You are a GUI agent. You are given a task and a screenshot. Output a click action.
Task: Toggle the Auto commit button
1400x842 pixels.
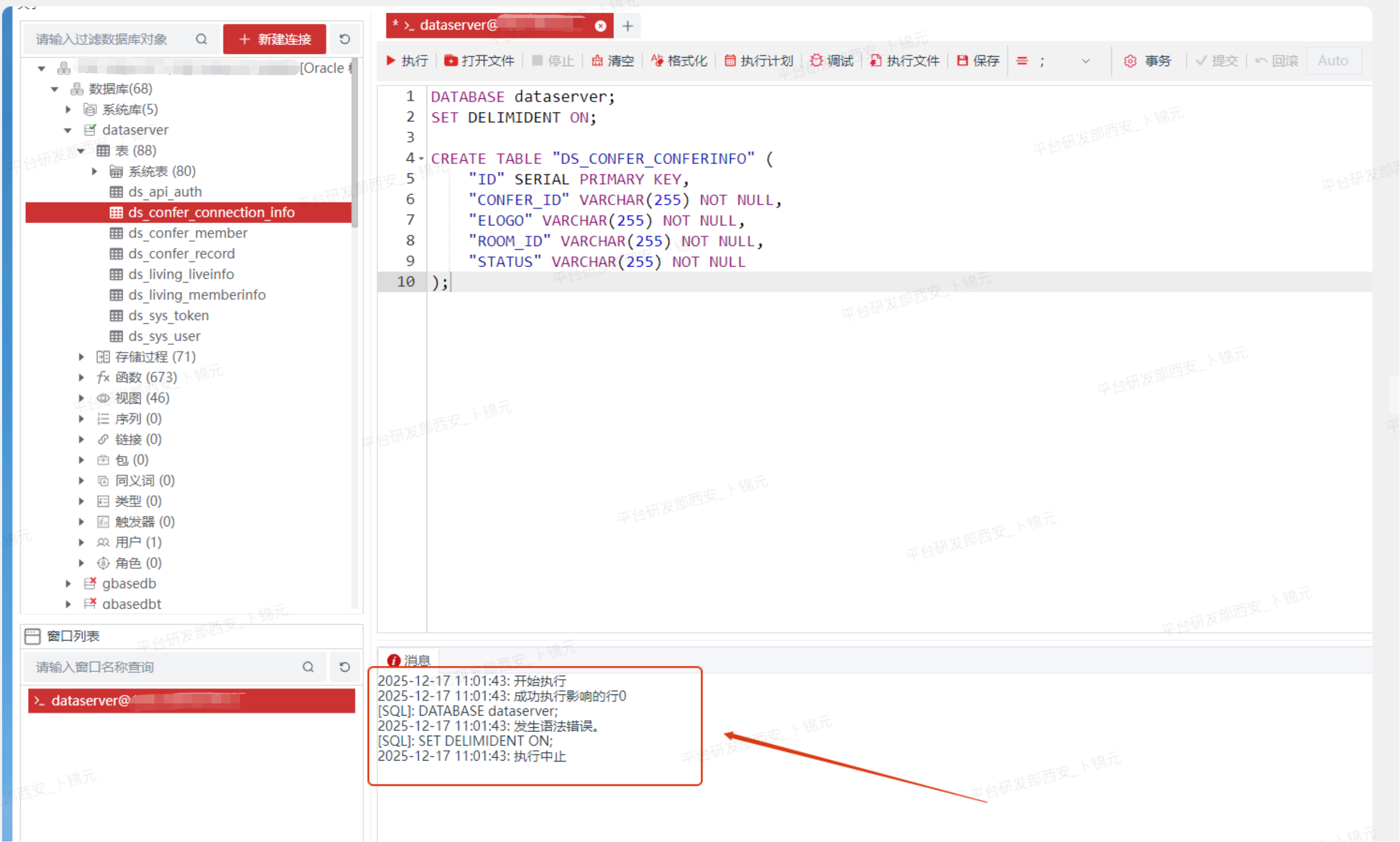[1333, 61]
